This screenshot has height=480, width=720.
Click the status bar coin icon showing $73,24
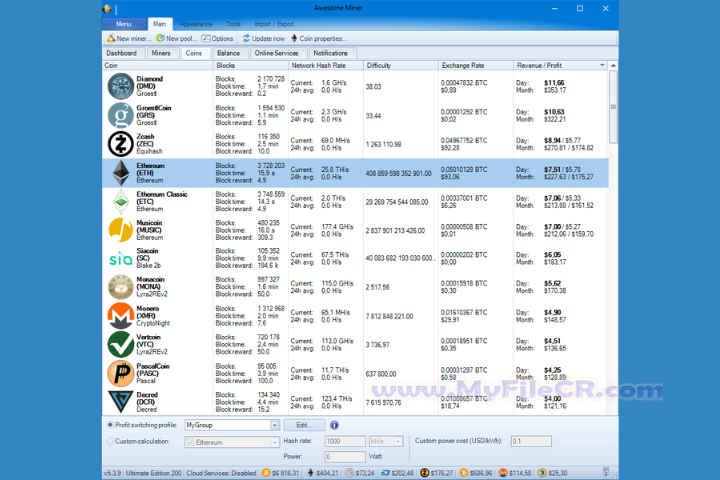coord(349,473)
